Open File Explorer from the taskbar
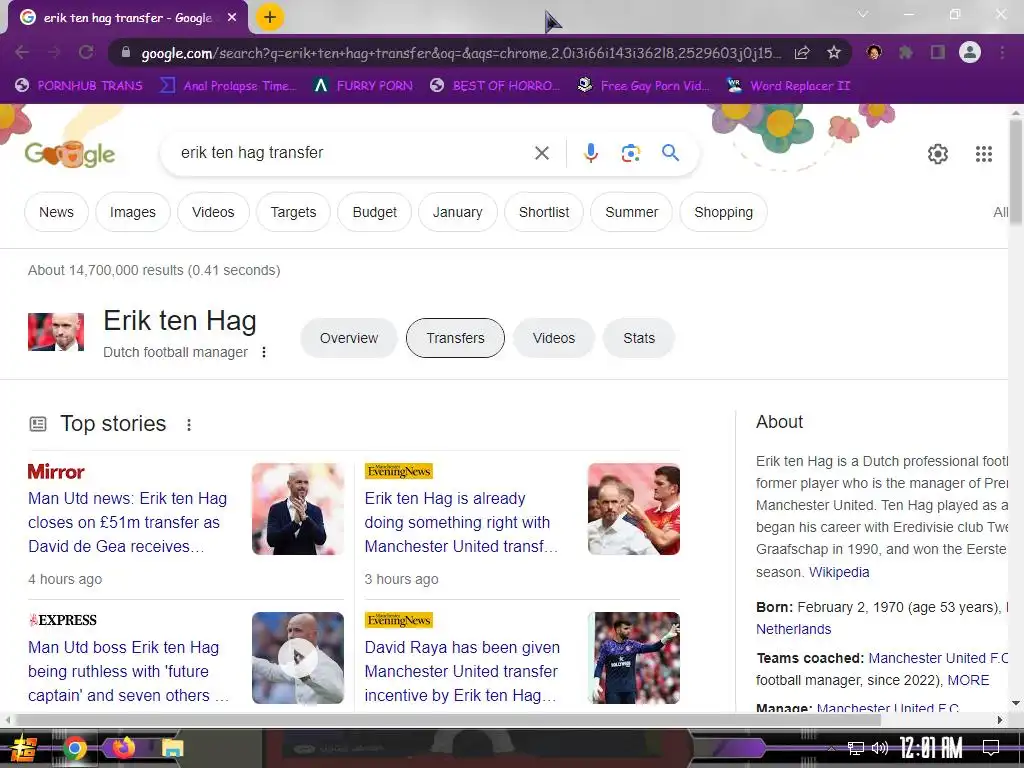 (x=173, y=748)
